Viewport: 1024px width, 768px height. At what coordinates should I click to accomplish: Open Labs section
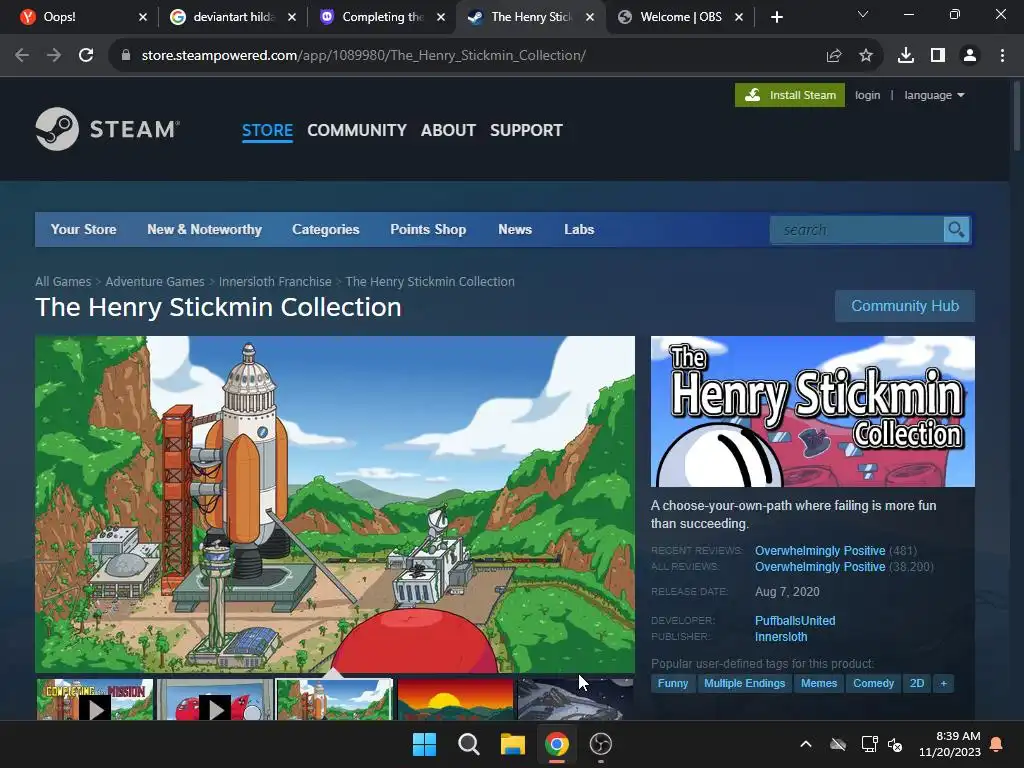[x=579, y=229]
